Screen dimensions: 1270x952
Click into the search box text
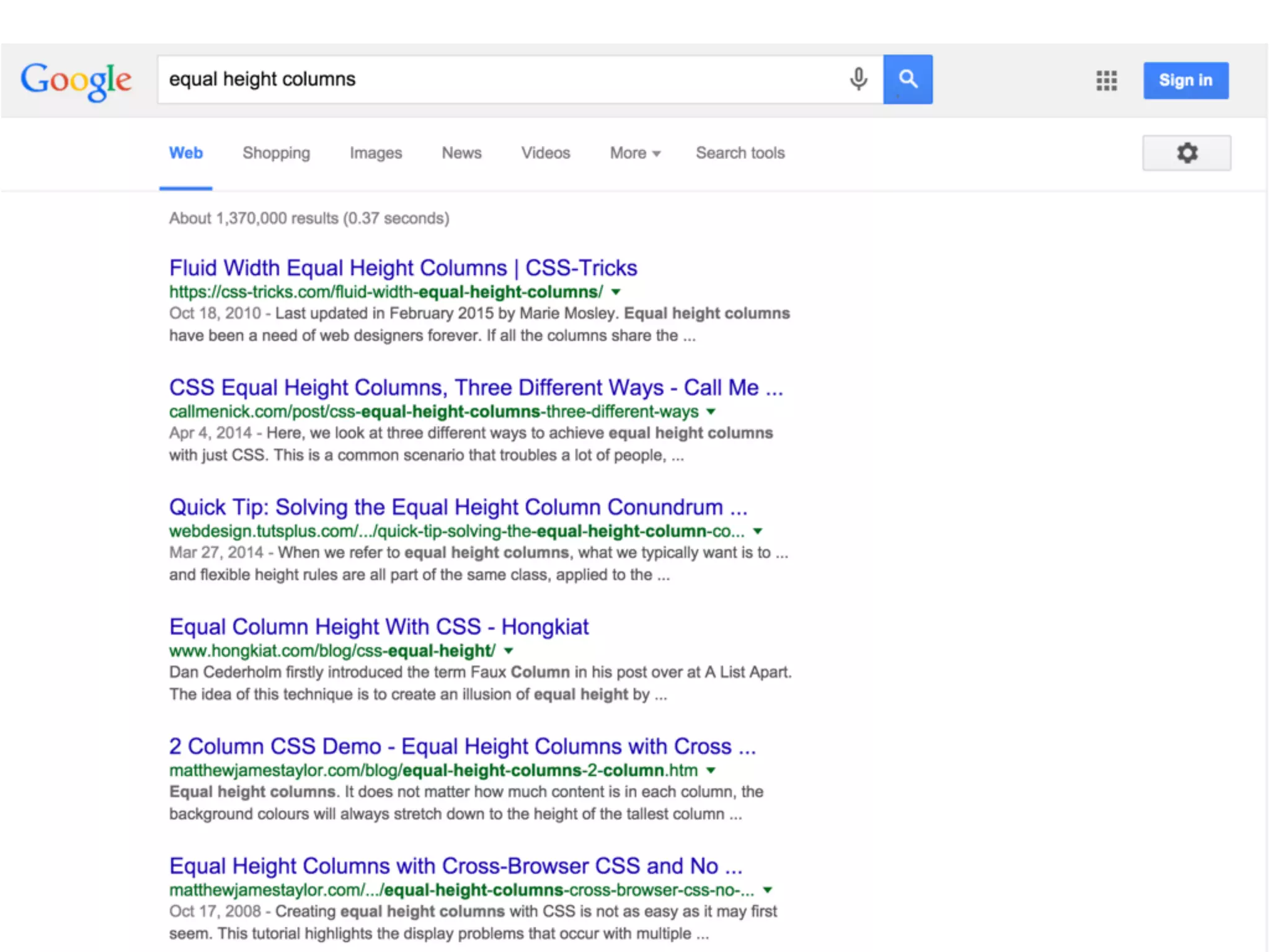coord(262,79)
